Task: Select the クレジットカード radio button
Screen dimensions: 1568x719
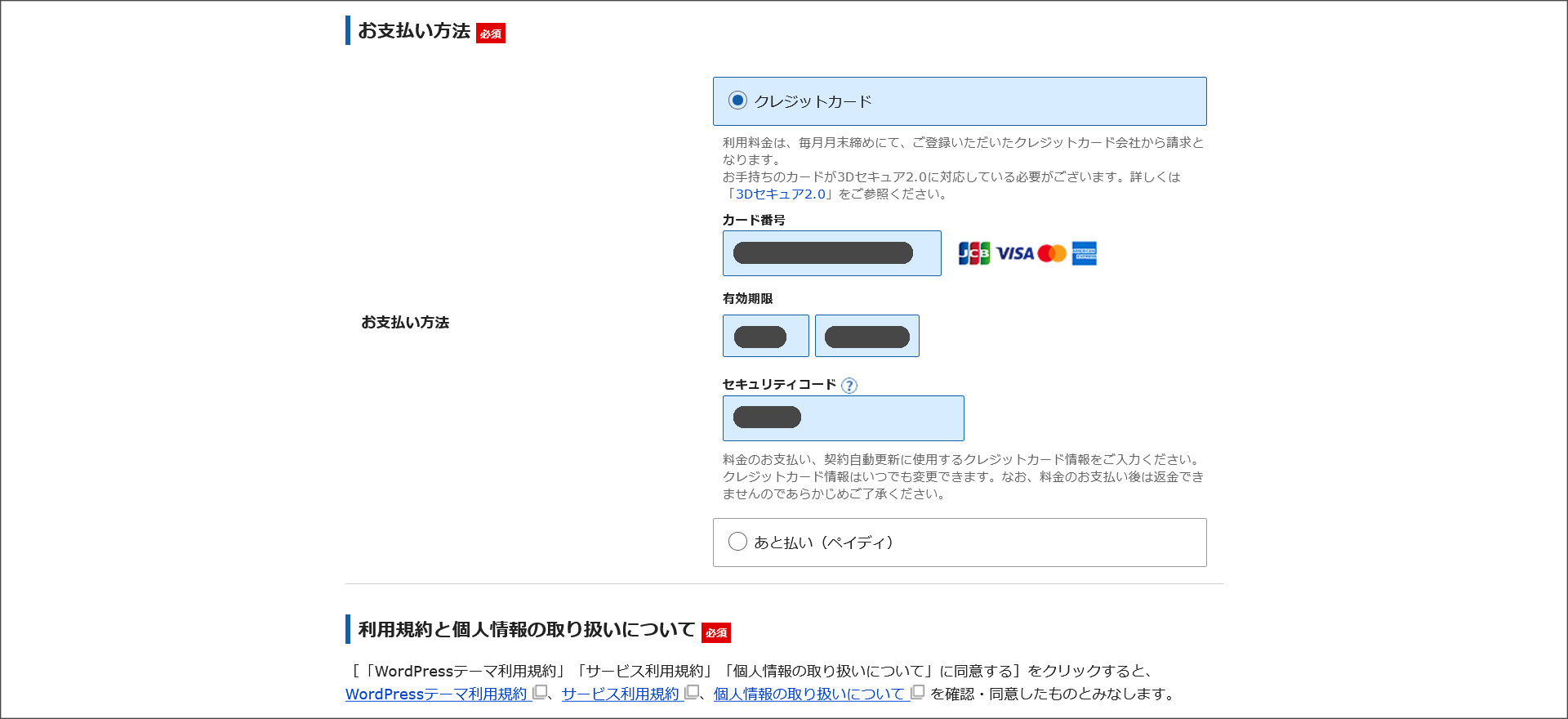Action: 737,100
